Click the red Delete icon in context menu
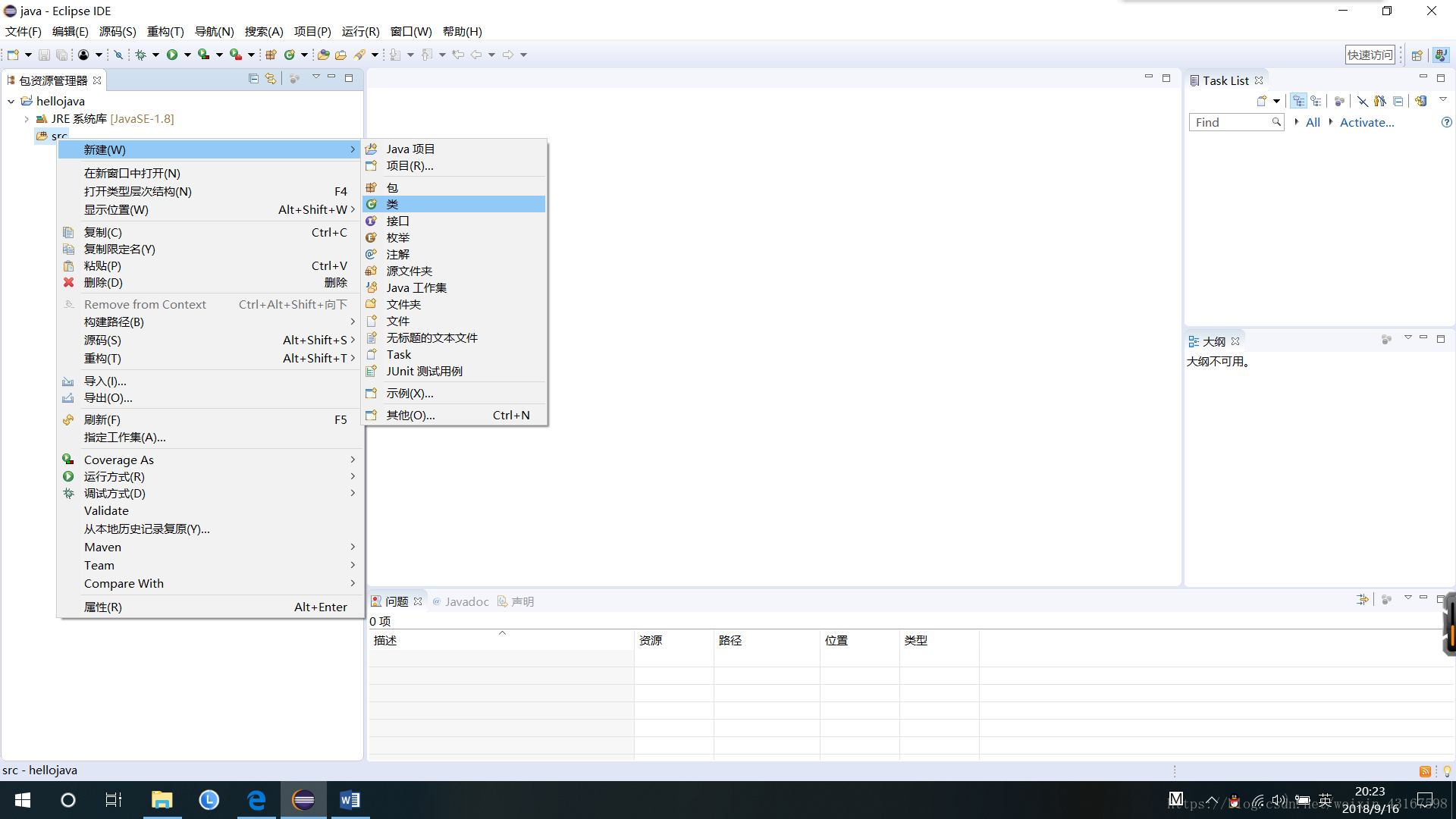This screenshot has width=1456, height=819. click(x=68, y=282)
